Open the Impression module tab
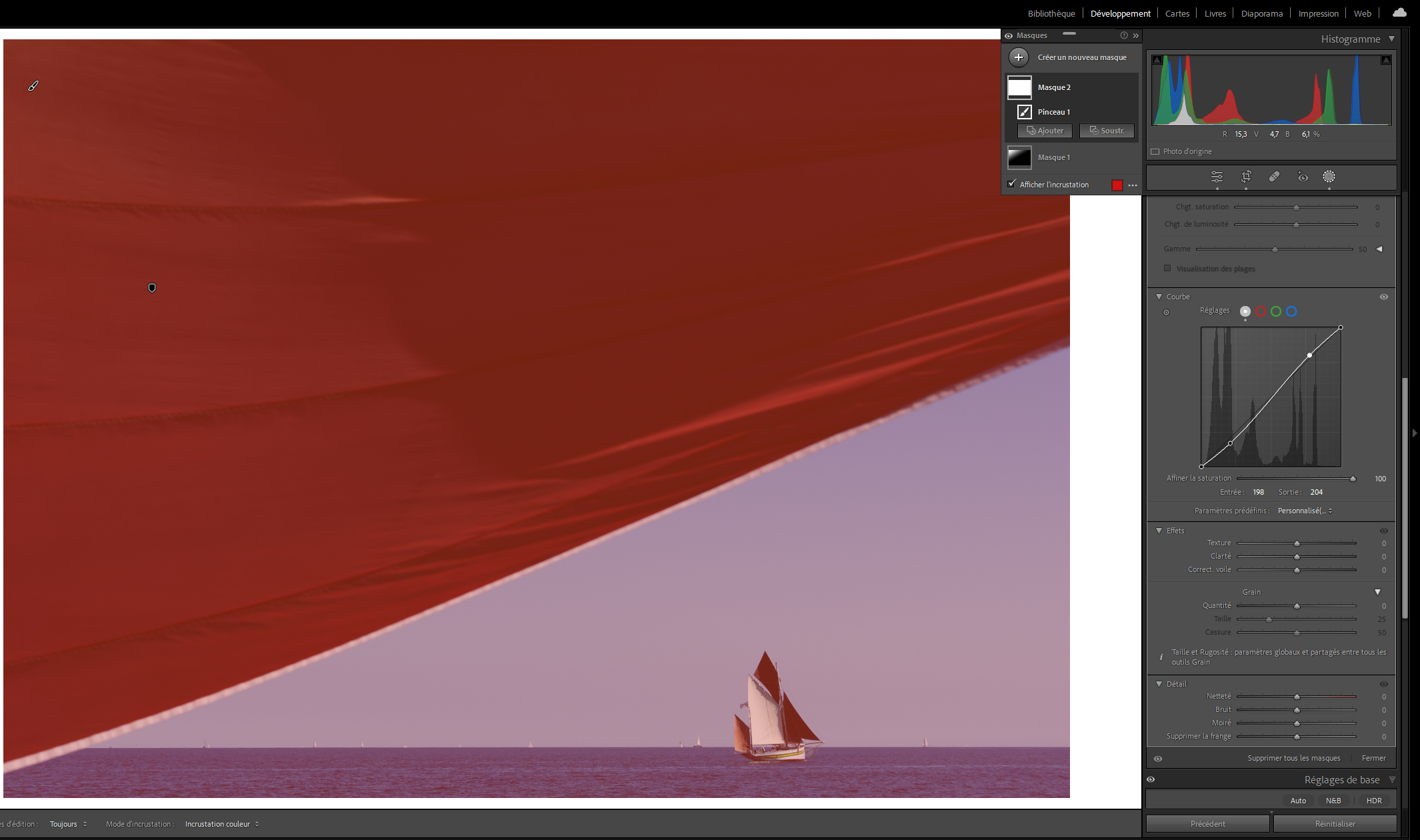1420x840 pixels. [1318, 13]
